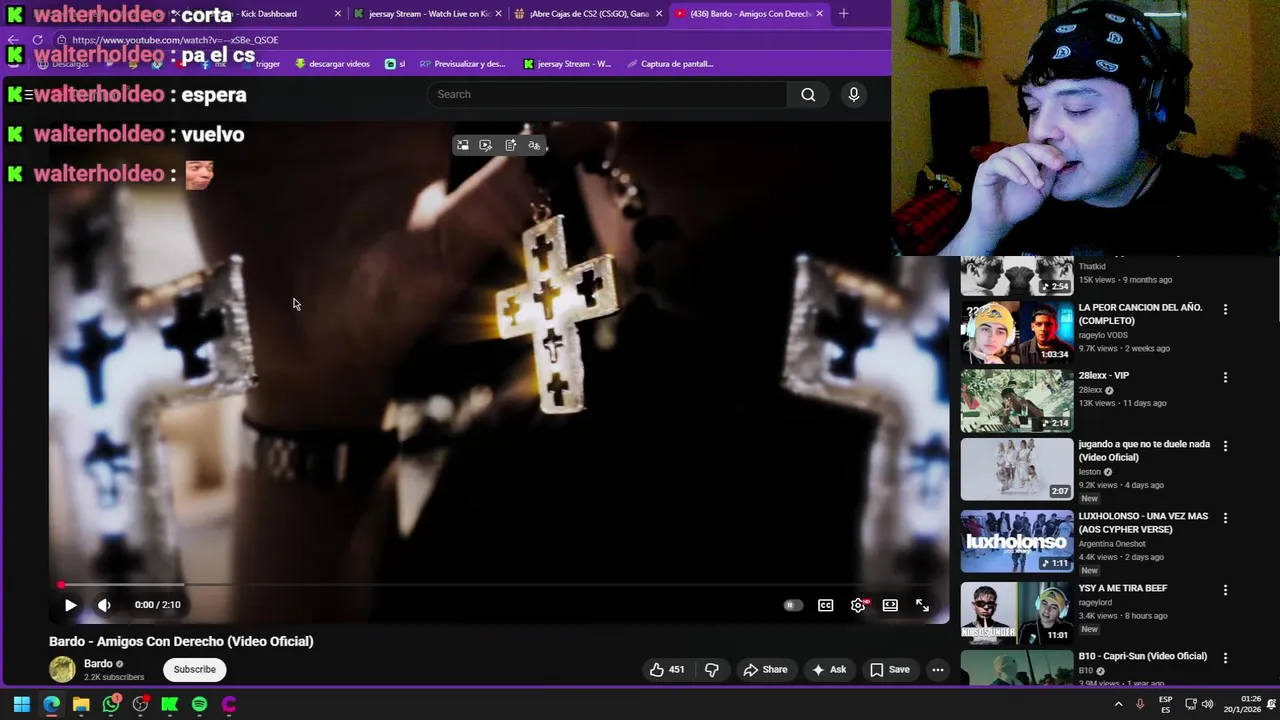Open picture-in-picture overlay icon on video

[x=463, y=145]
